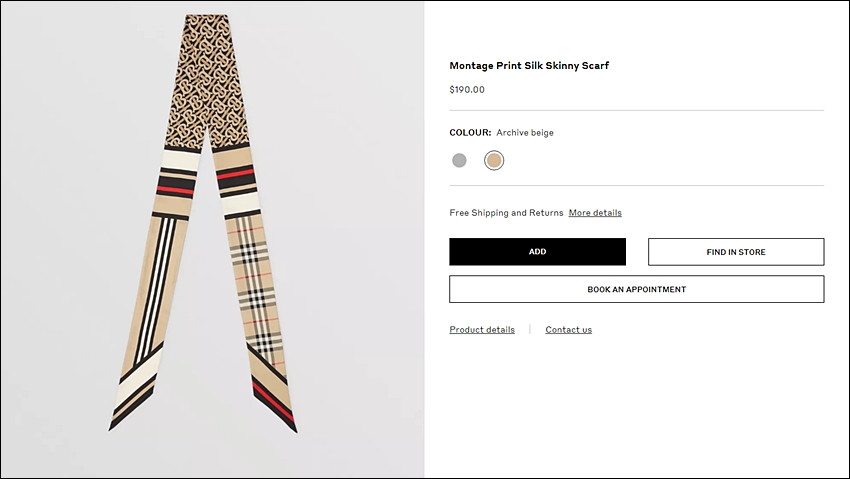850x479 pixels.
Task: Click the white stripe band on the left tail
Action: [x=181, y=159]
